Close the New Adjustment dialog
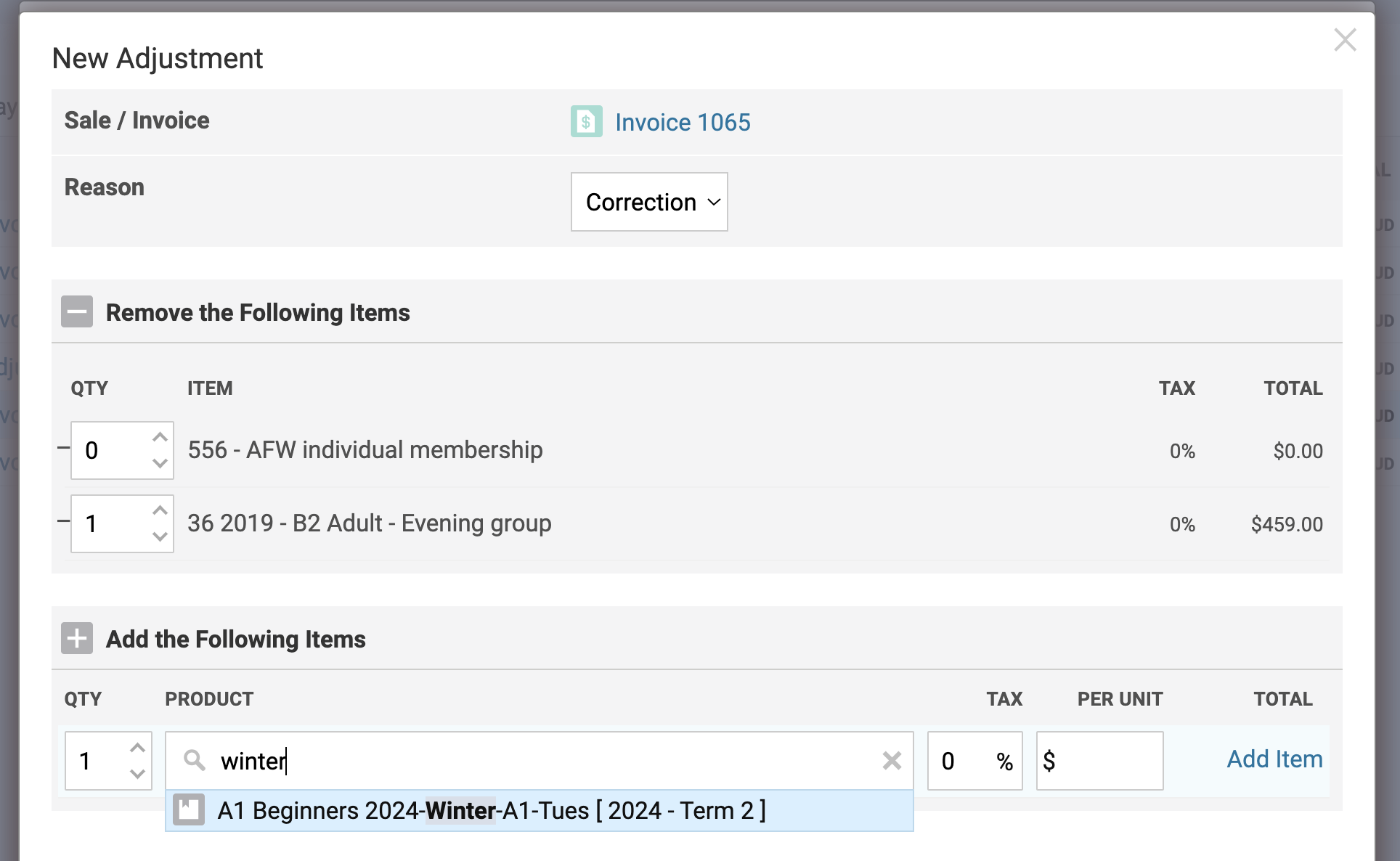Screen dimensions: 1400x861 click(x=1345, y=40)
